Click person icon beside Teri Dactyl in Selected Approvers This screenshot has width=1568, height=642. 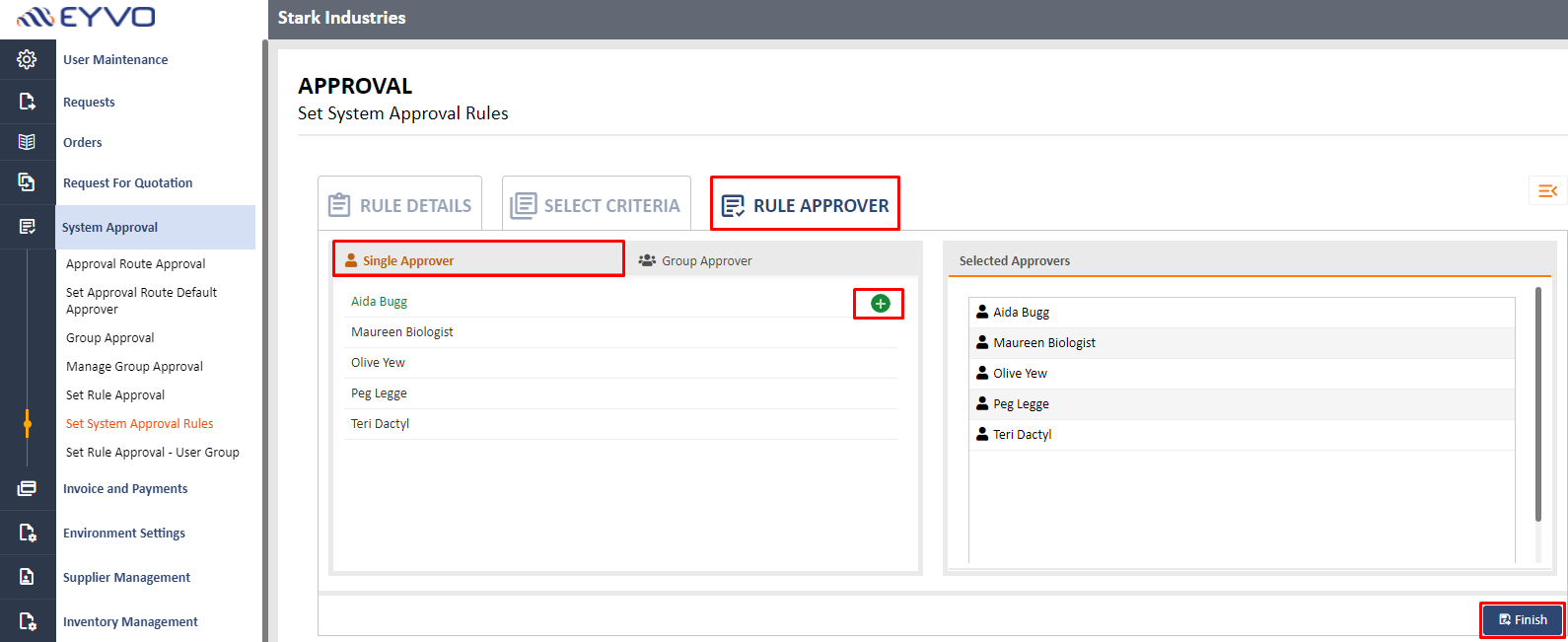[x=982, y=434]
